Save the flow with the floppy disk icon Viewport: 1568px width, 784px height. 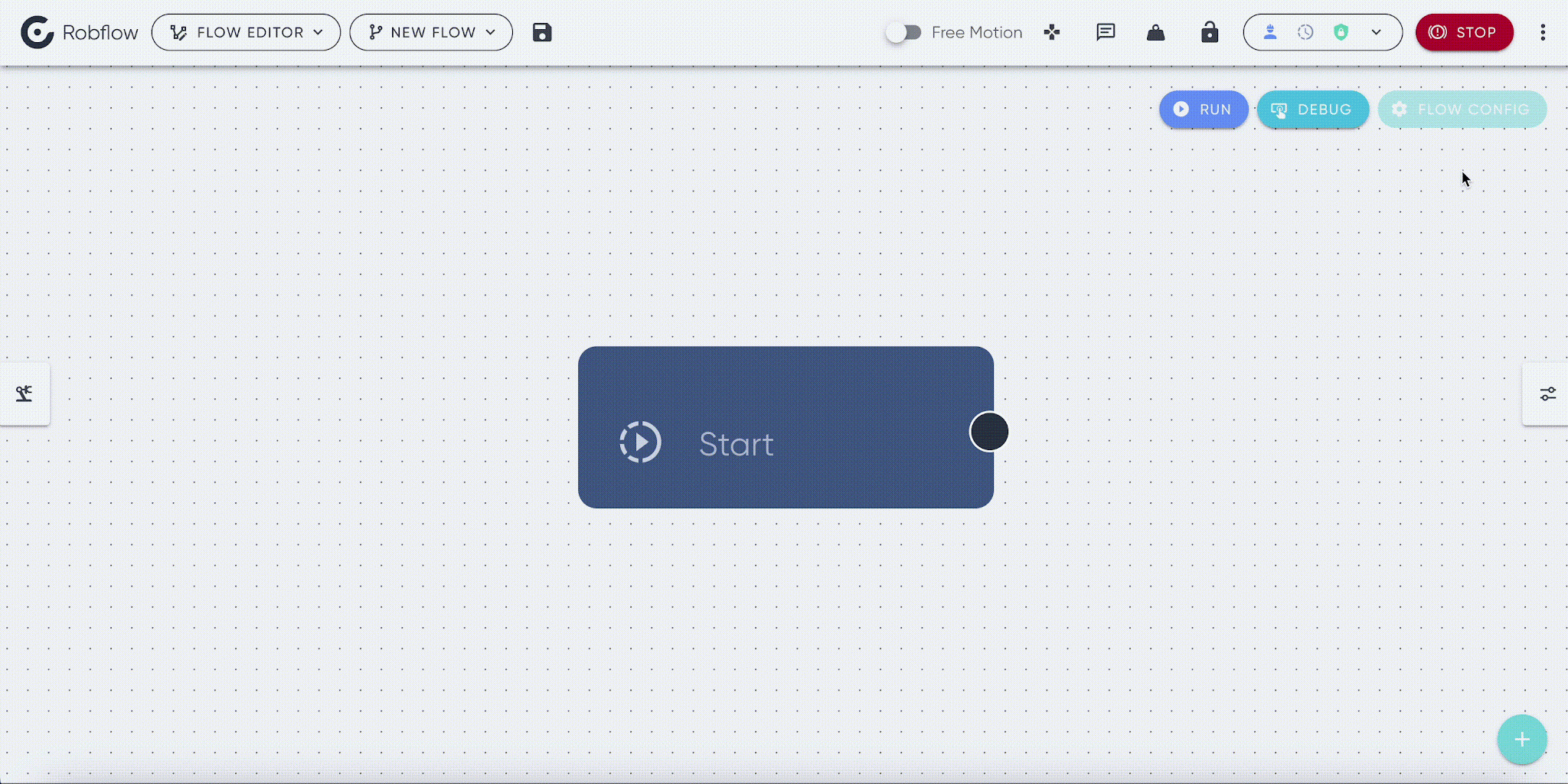coord(542,32)
